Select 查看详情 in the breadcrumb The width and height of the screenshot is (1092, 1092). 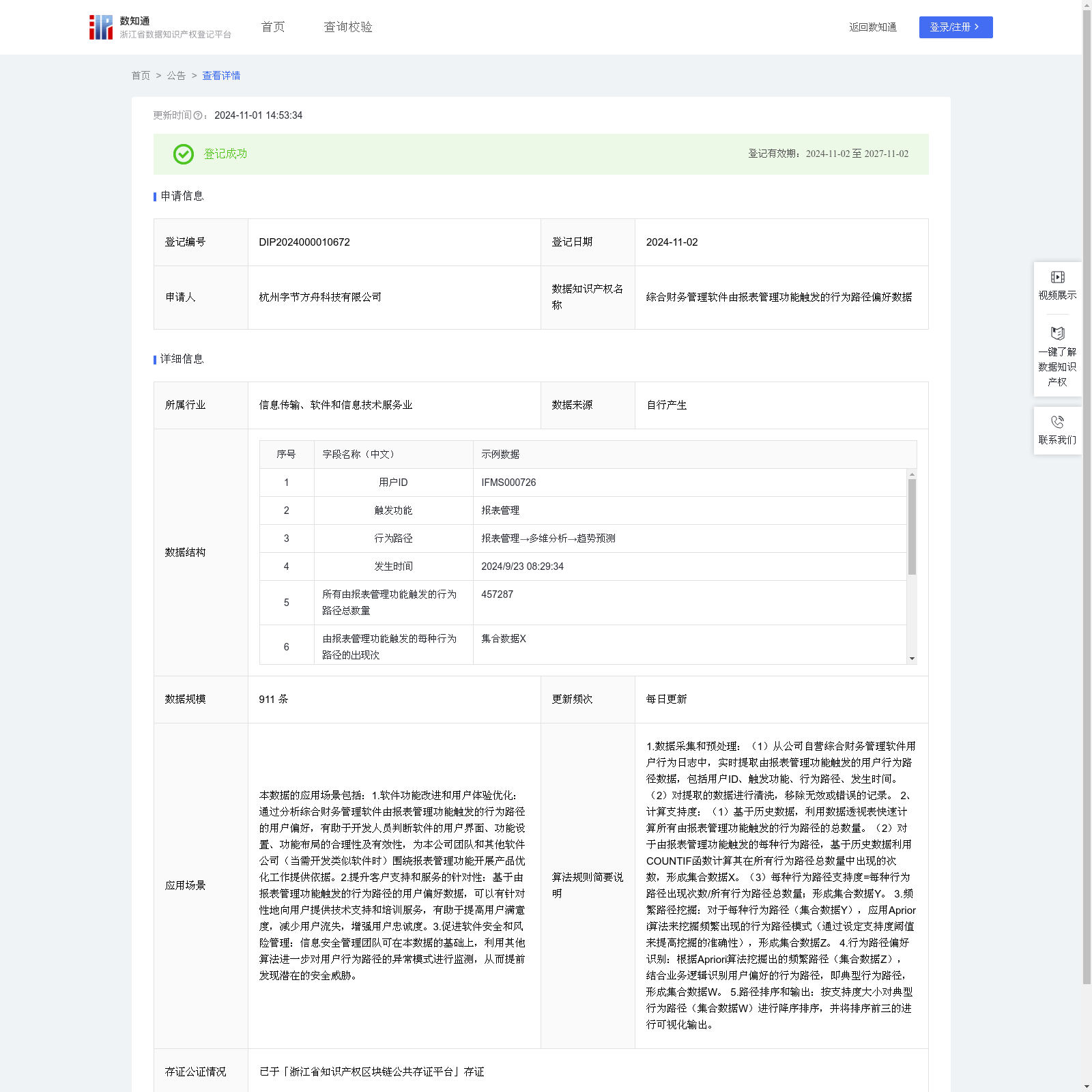[x=221, y=76]
